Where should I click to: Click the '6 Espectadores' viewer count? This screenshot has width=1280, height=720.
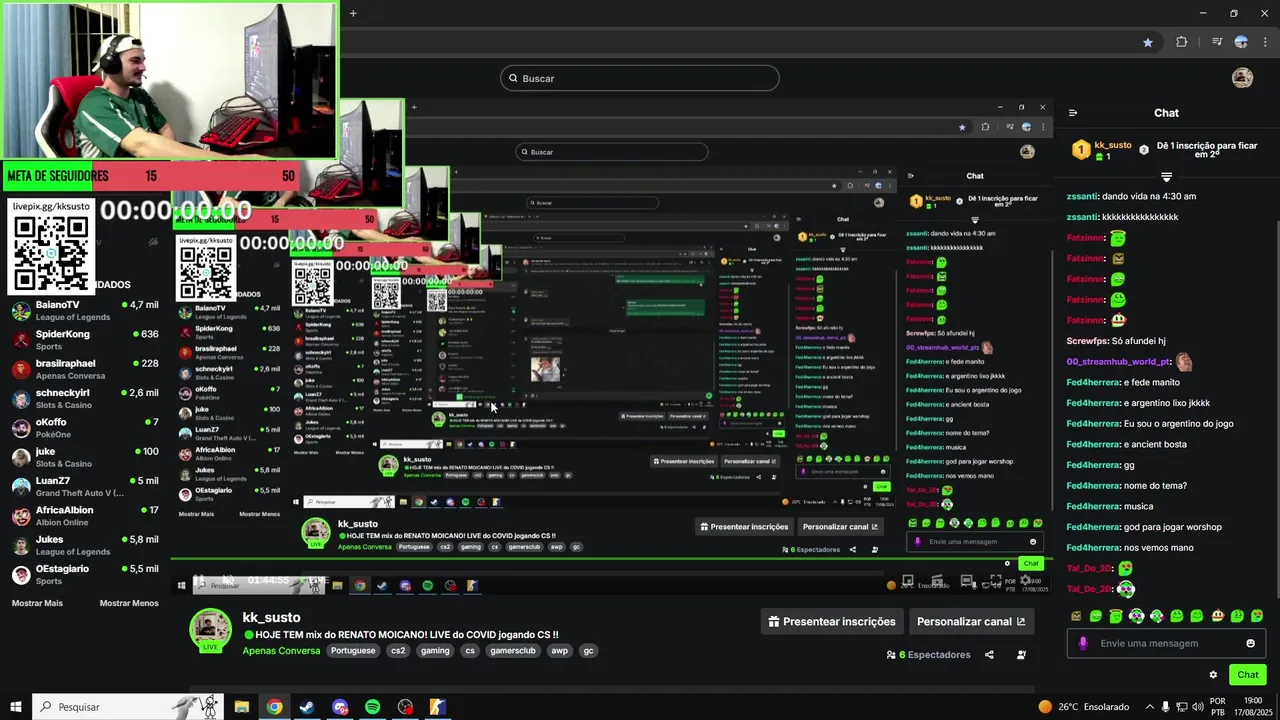point(929,655)
